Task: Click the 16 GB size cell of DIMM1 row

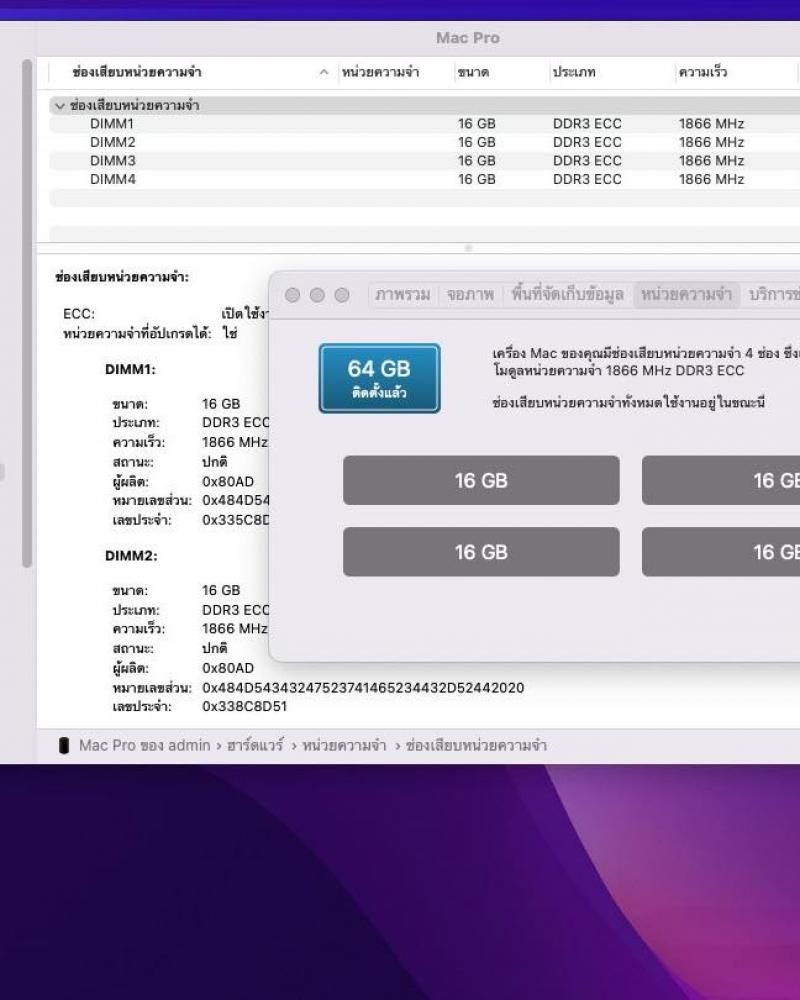Action: [477, 124]
